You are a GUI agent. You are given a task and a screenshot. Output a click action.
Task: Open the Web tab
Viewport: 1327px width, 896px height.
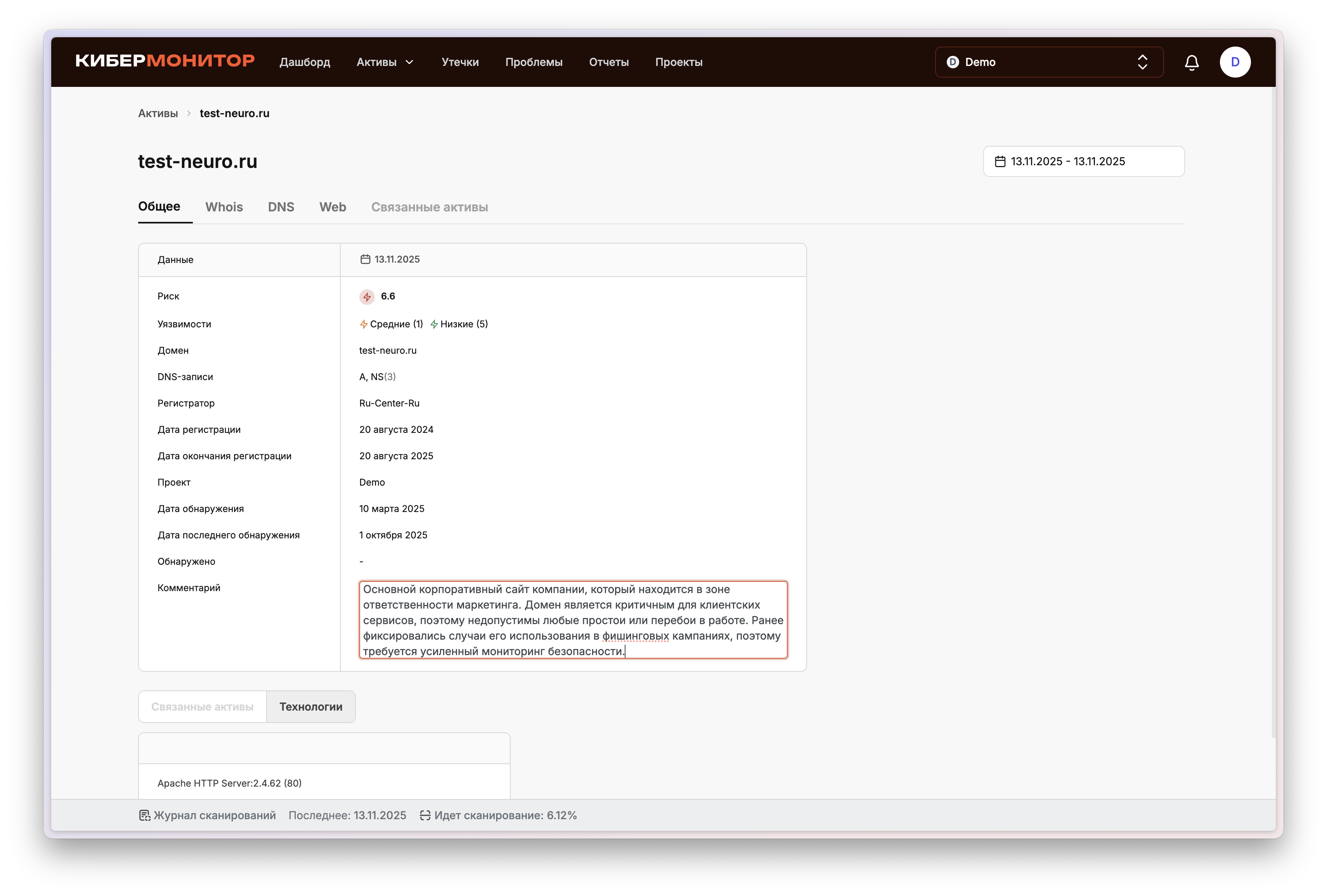point(332,207)
